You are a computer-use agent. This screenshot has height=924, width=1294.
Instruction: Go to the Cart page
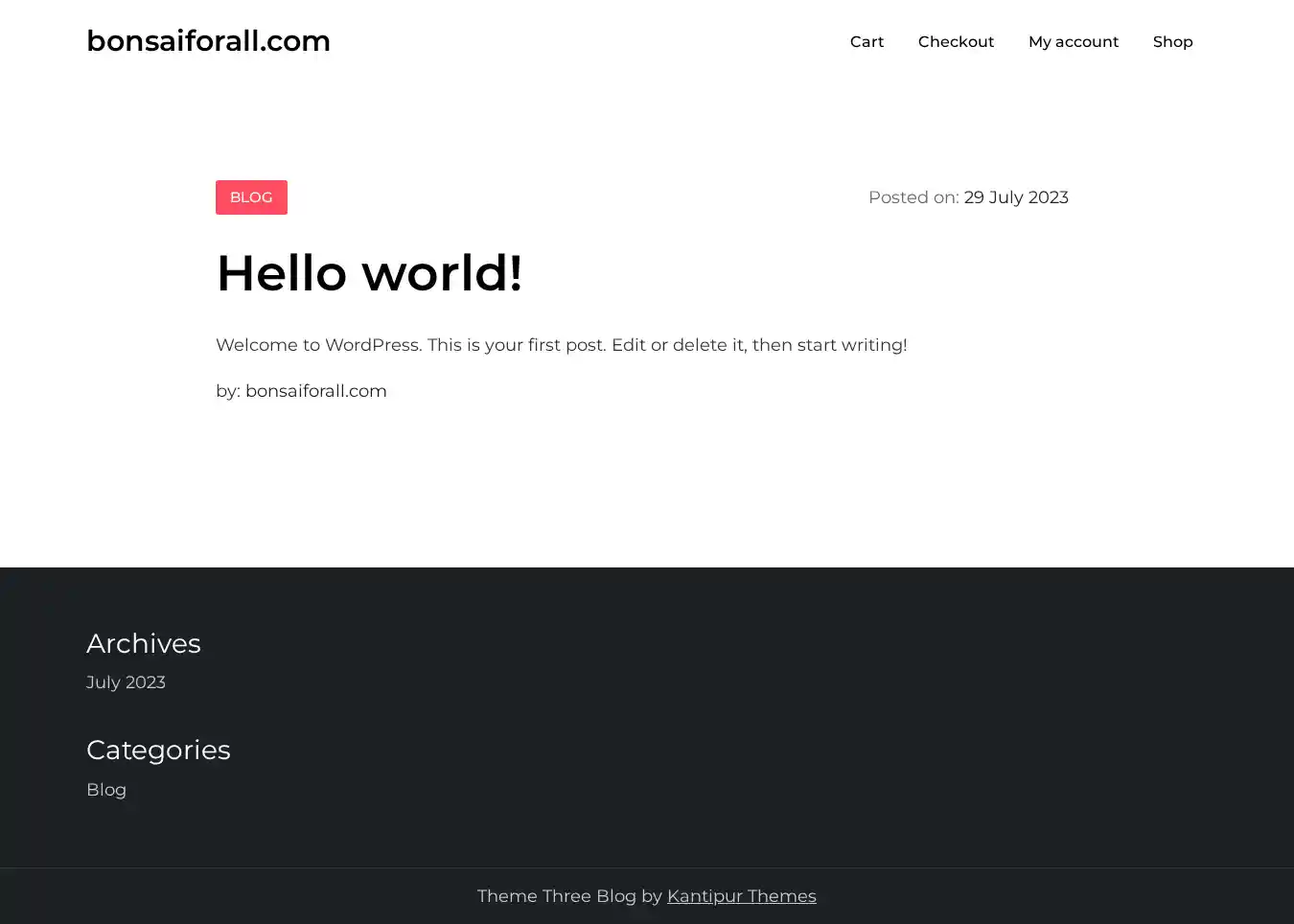pos(867,42)
